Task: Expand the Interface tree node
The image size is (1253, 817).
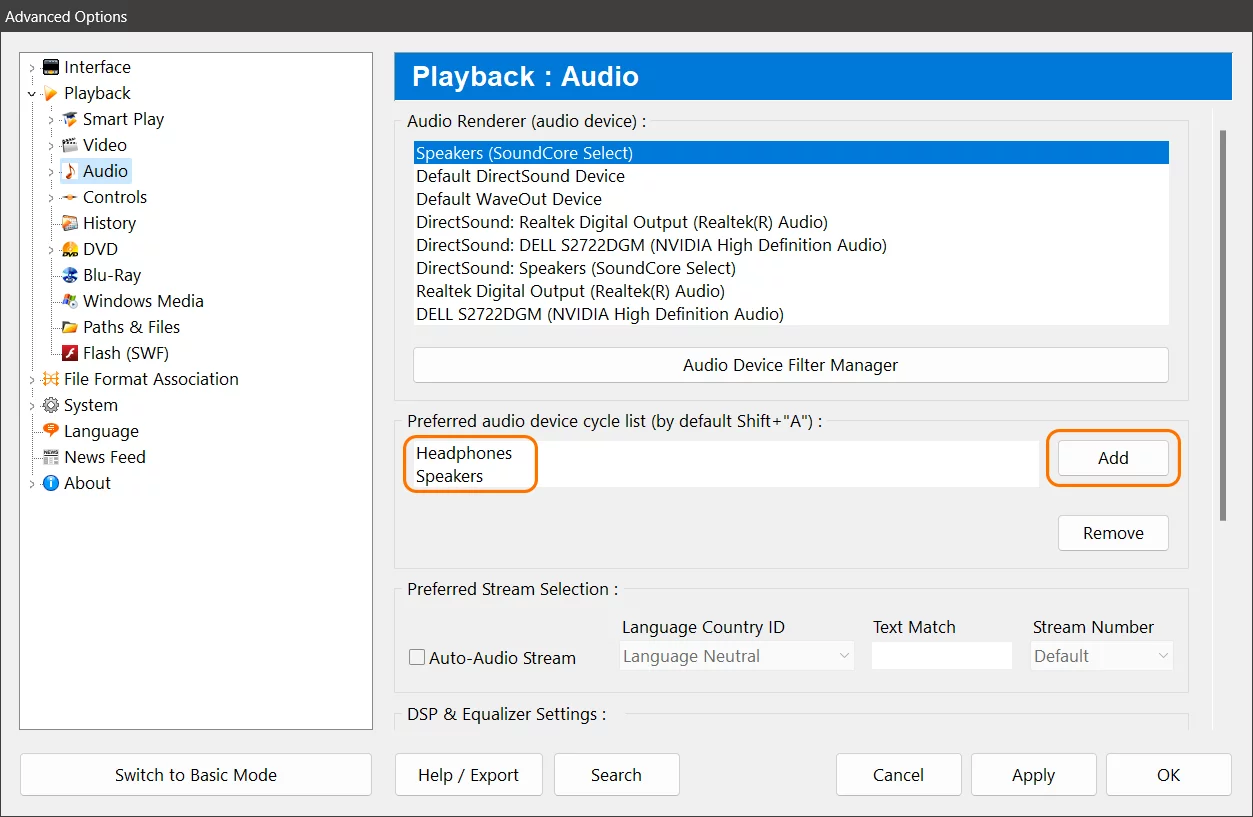Action: click(32, 68)
